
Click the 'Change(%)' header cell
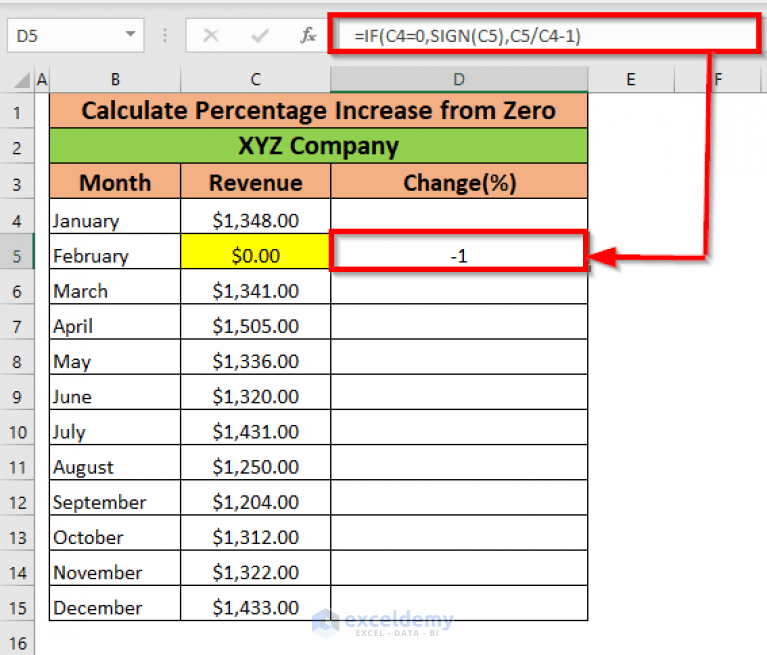point(459,181)
